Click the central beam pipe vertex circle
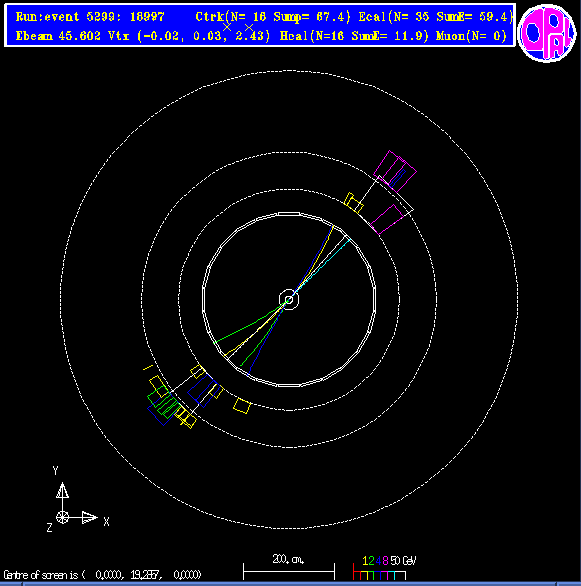 tap(289, 299)
